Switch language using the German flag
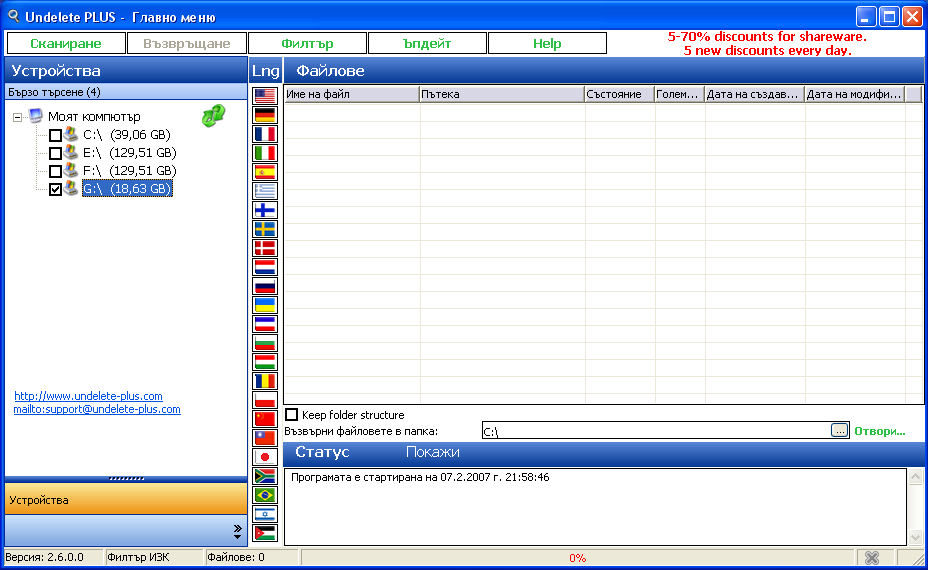Screen dimensions: 928x570 coord(265,115)
